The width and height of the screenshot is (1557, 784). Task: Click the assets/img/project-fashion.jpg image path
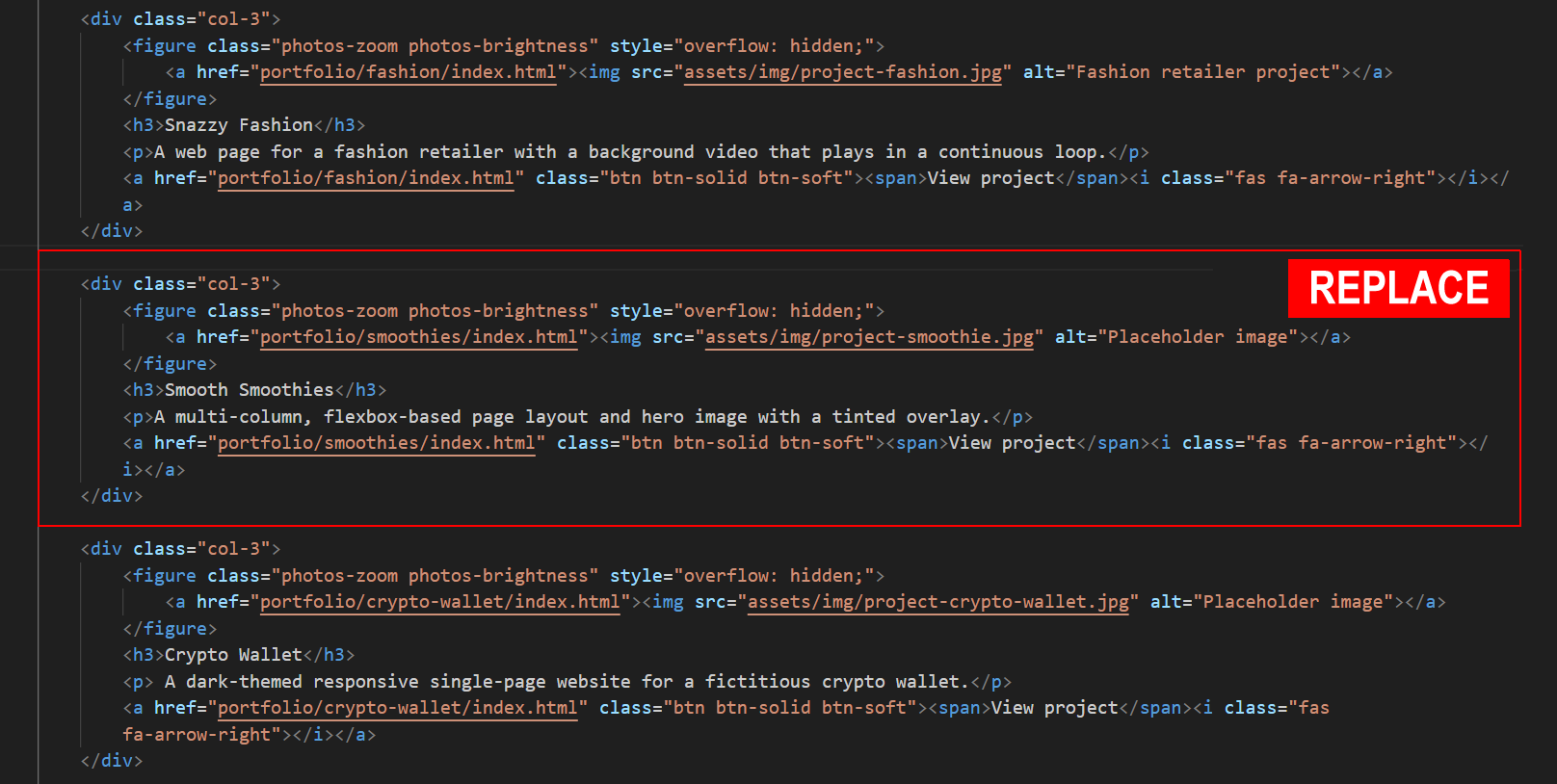[x=843, y=72]
